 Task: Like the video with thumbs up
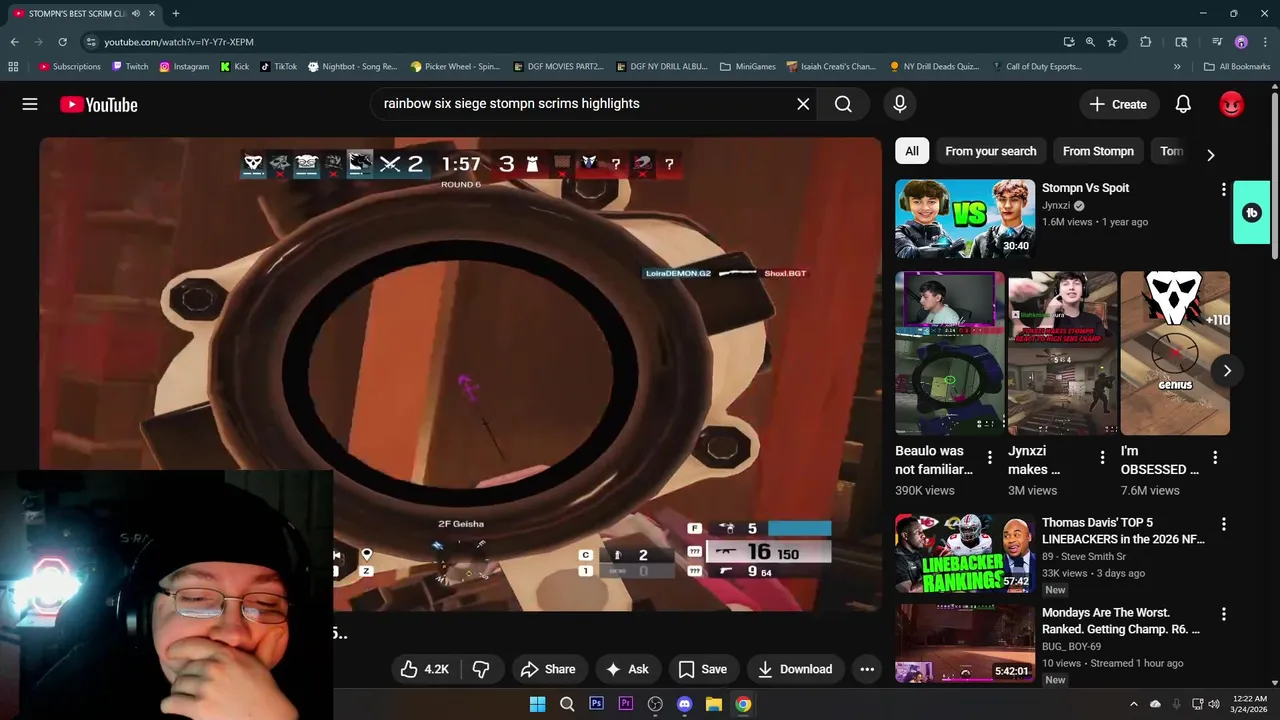click(425, 669)
